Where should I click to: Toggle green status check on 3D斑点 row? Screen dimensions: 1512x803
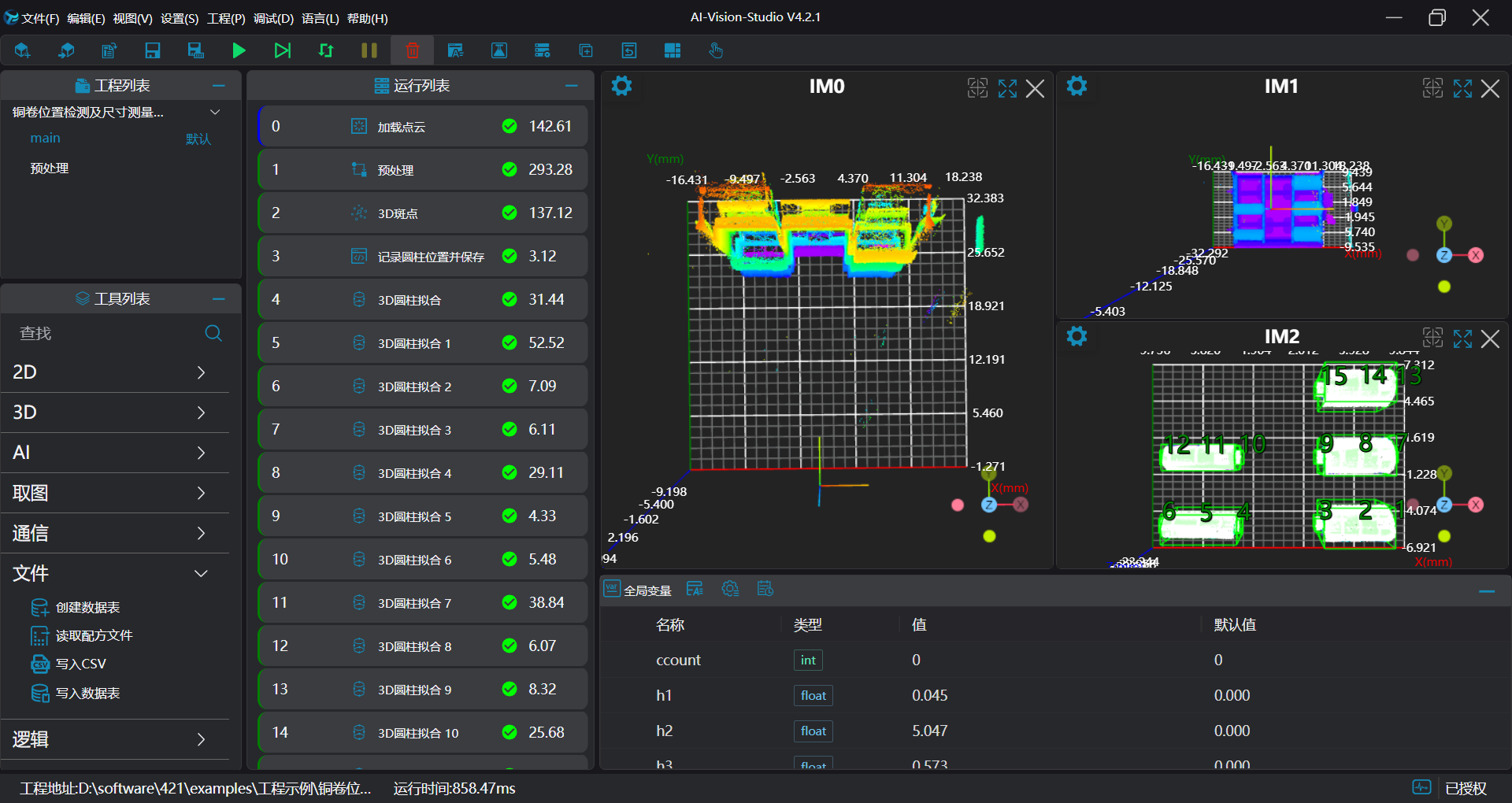[x=510, y=213]
